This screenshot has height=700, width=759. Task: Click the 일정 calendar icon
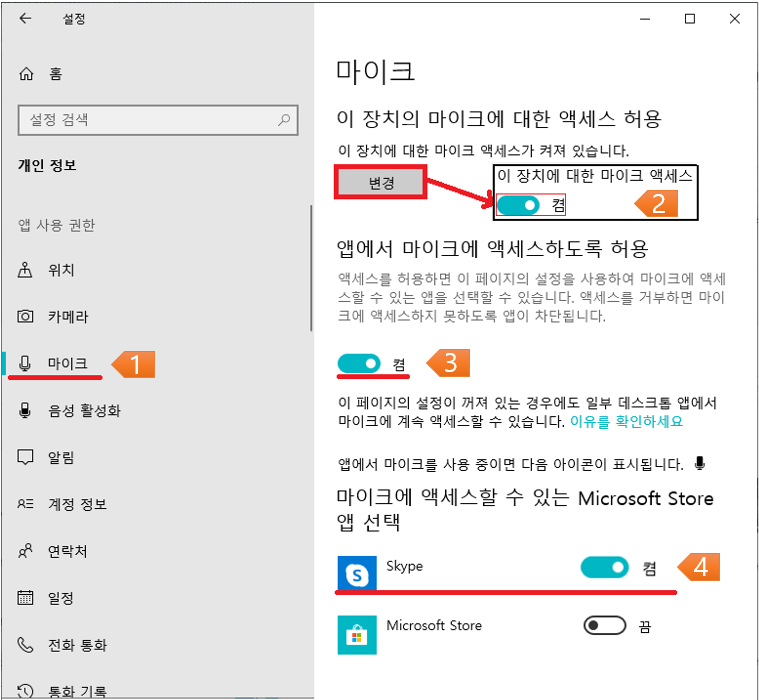pyautogui.click(x=25, y=598)
